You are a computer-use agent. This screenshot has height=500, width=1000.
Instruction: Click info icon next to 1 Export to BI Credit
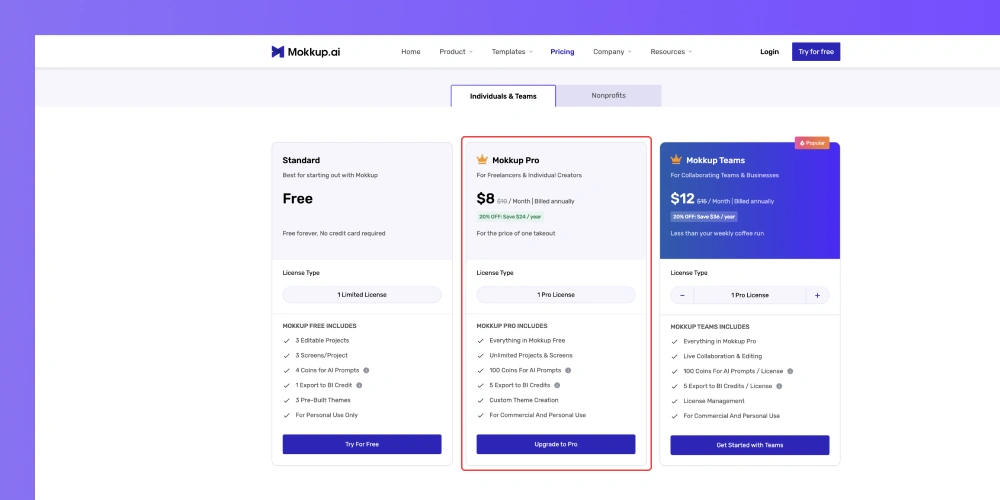[359, 385]
